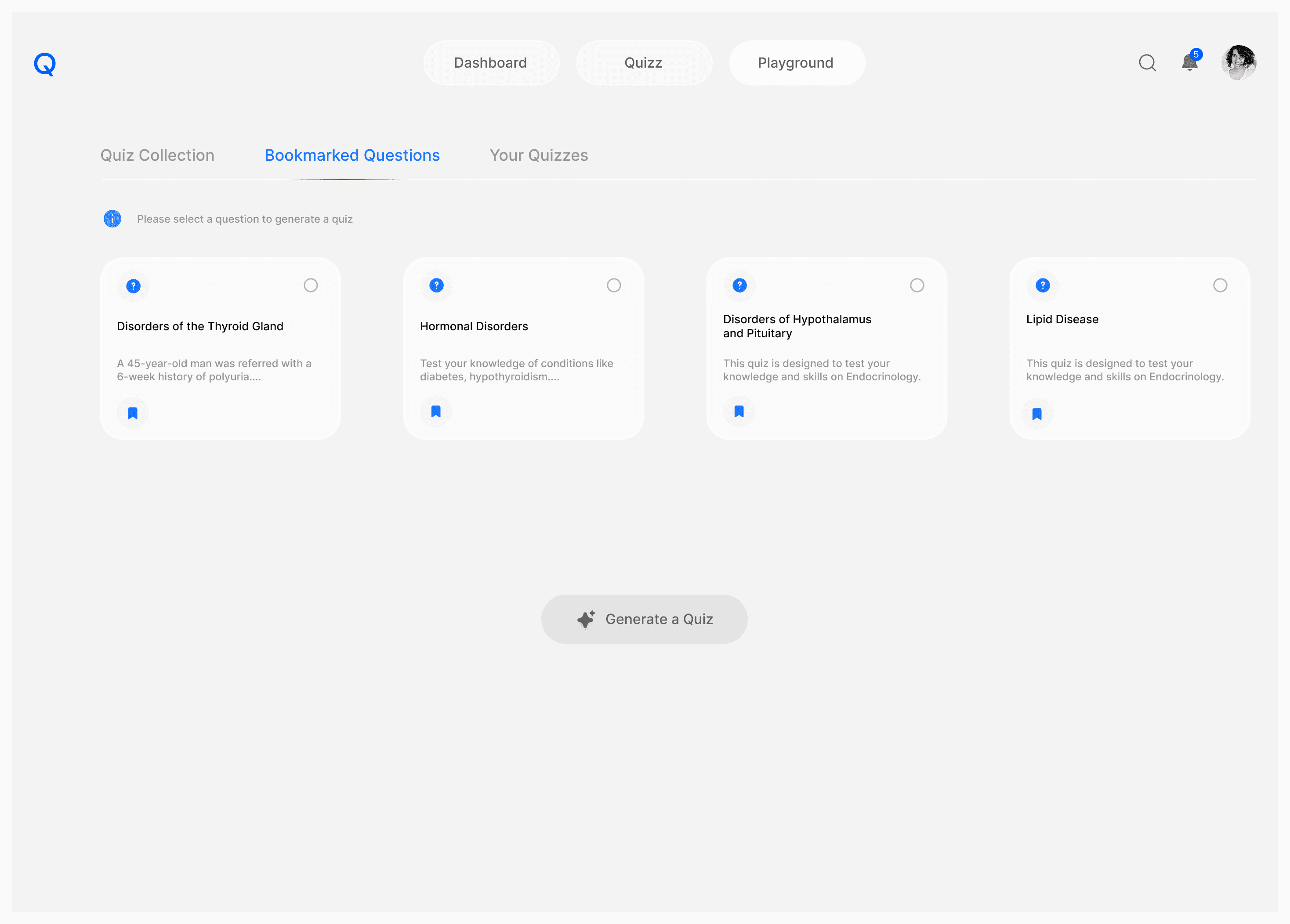Image resolution: width=1290 pixels, height=924 pixels.
Task: Open search with the magnifier icon
Action: (x=1147, y=62)
